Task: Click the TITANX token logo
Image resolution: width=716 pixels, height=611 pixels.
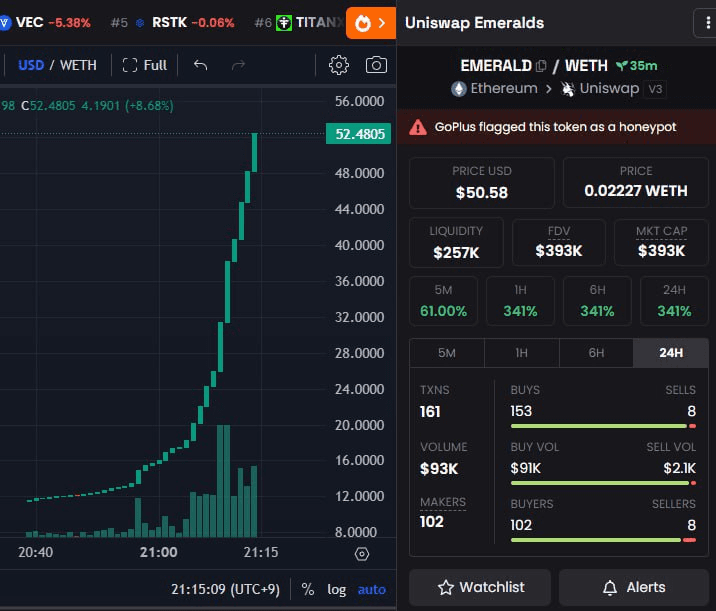Action: [x=284, y=23]
